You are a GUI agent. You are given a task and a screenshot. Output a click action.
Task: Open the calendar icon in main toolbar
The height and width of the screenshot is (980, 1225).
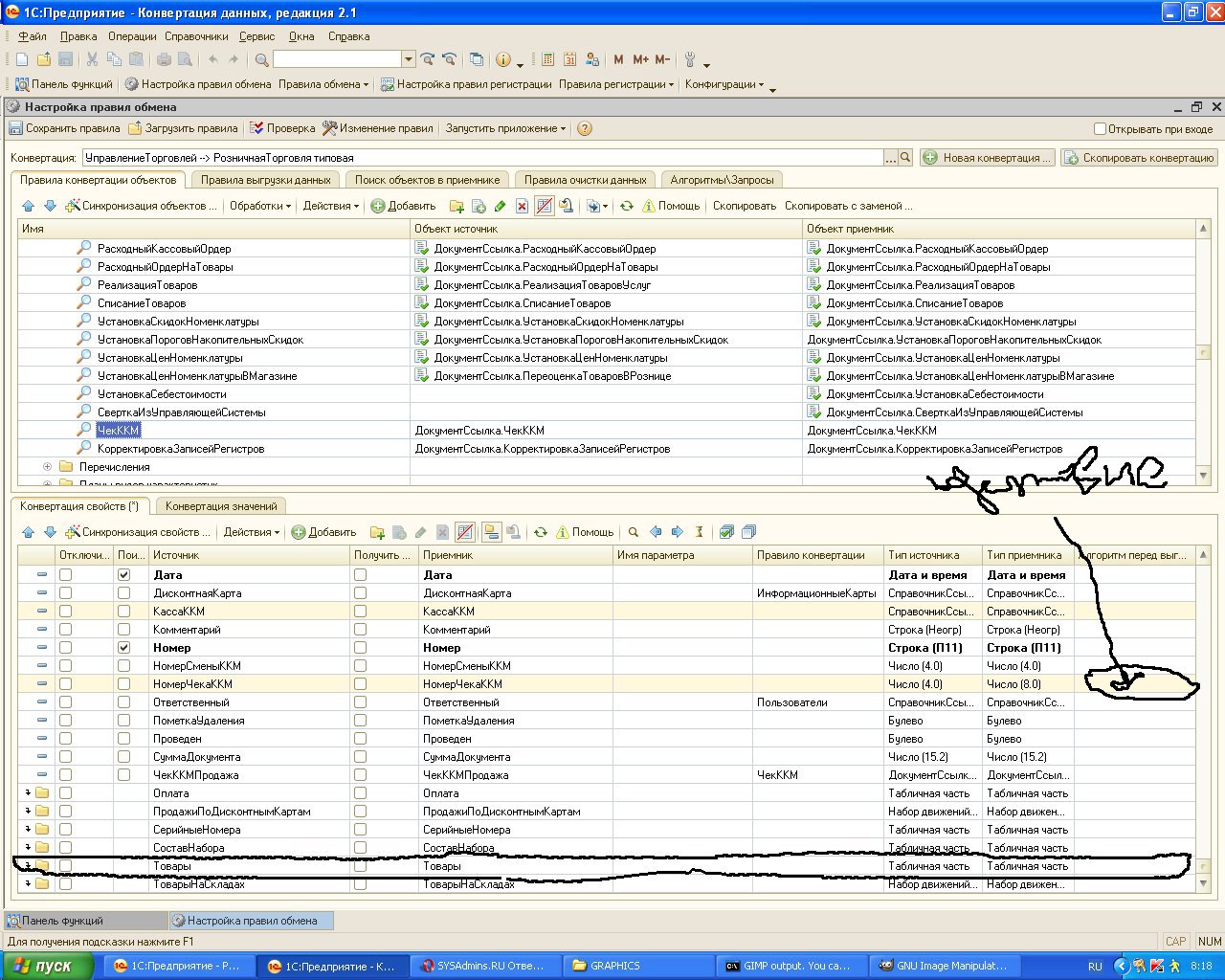point(569,59)
